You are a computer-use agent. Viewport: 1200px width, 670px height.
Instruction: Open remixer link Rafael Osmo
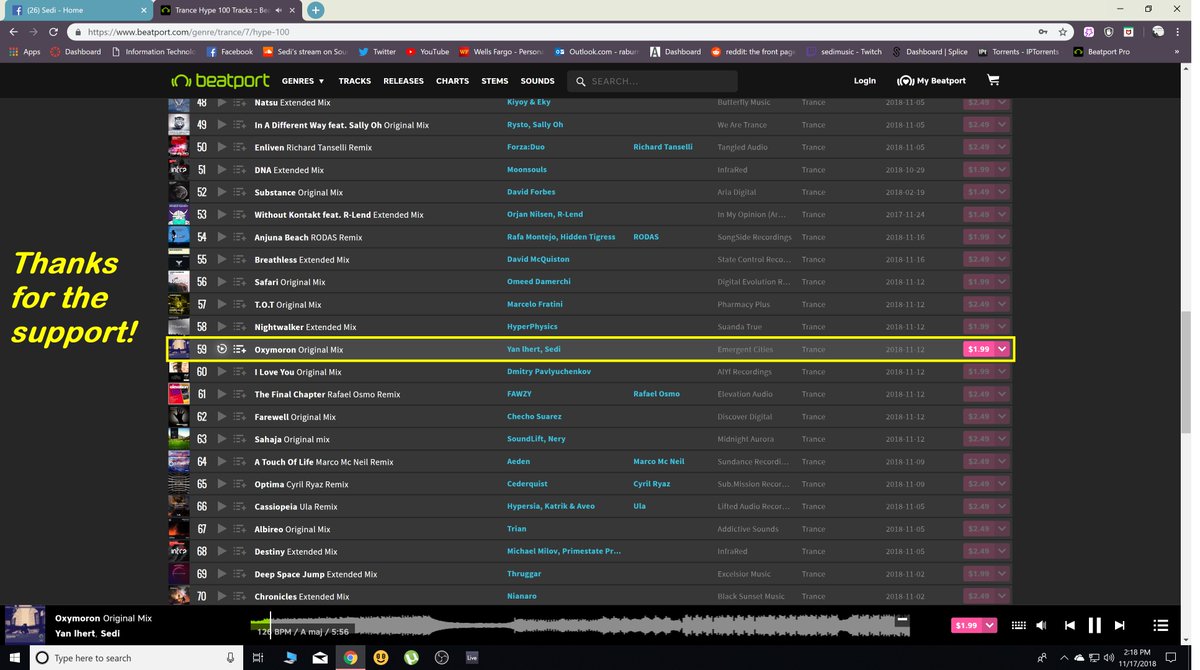tap(656, 394)
